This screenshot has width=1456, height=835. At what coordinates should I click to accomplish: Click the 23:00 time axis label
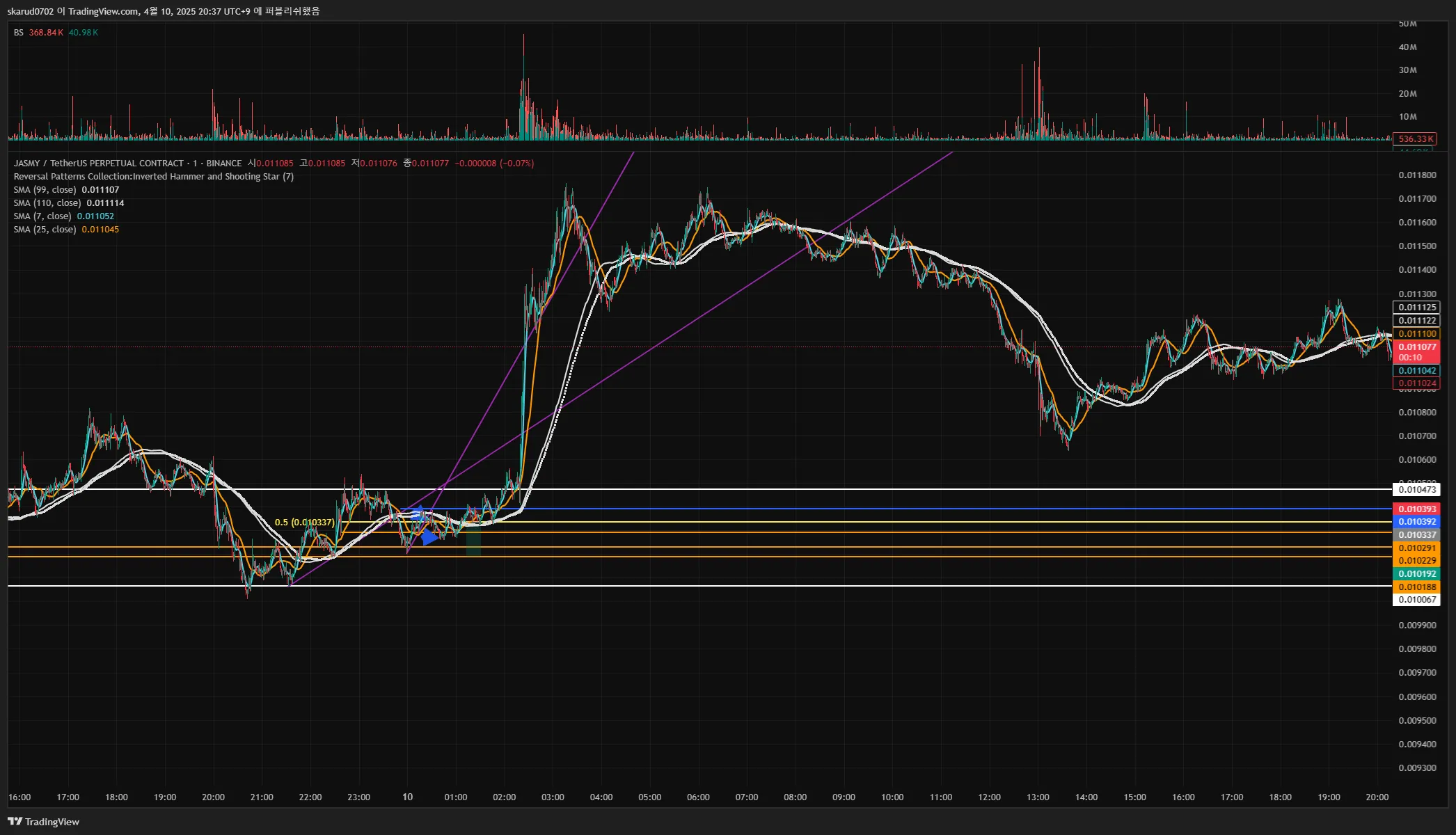[x=358, y=797]
